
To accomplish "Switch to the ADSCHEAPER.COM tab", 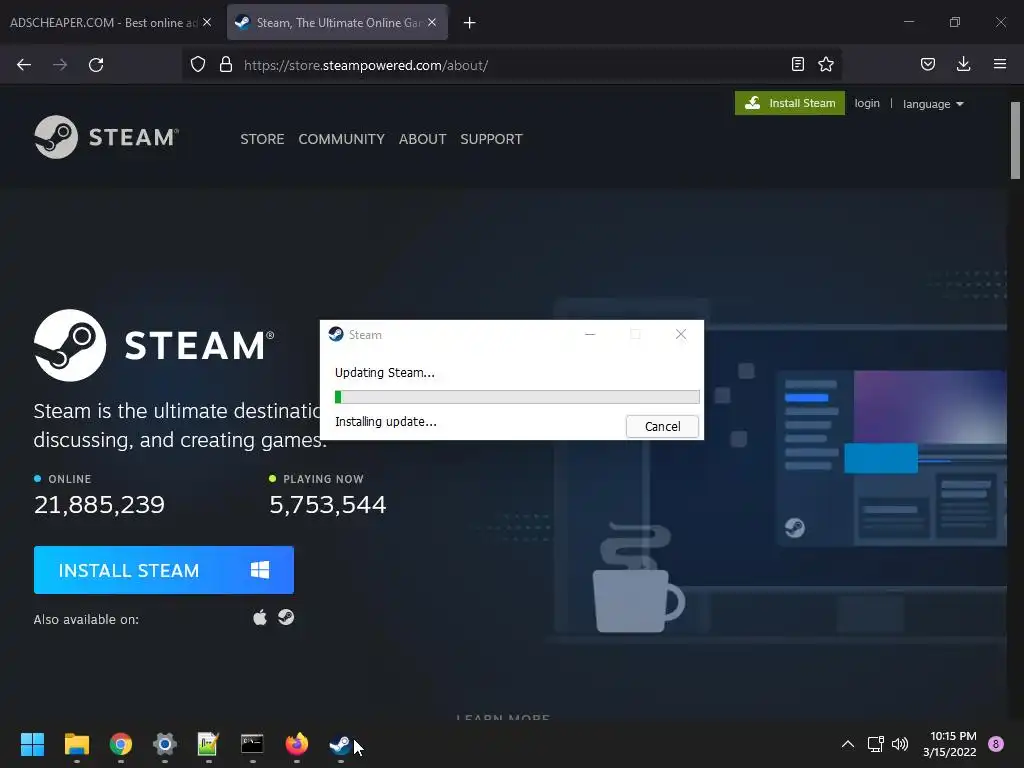I will click(103, 23).
